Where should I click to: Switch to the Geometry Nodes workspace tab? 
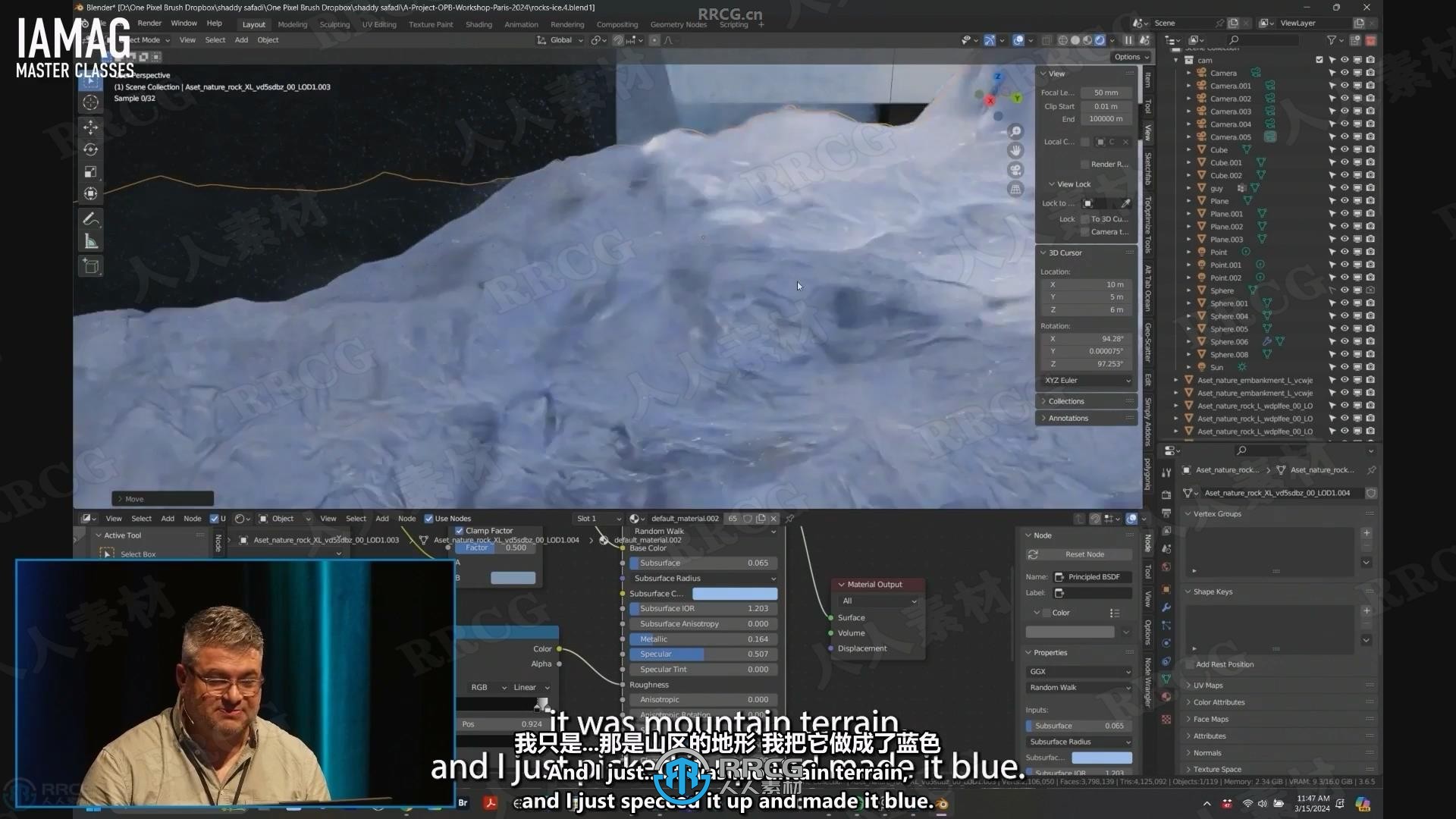click(678, 24)
